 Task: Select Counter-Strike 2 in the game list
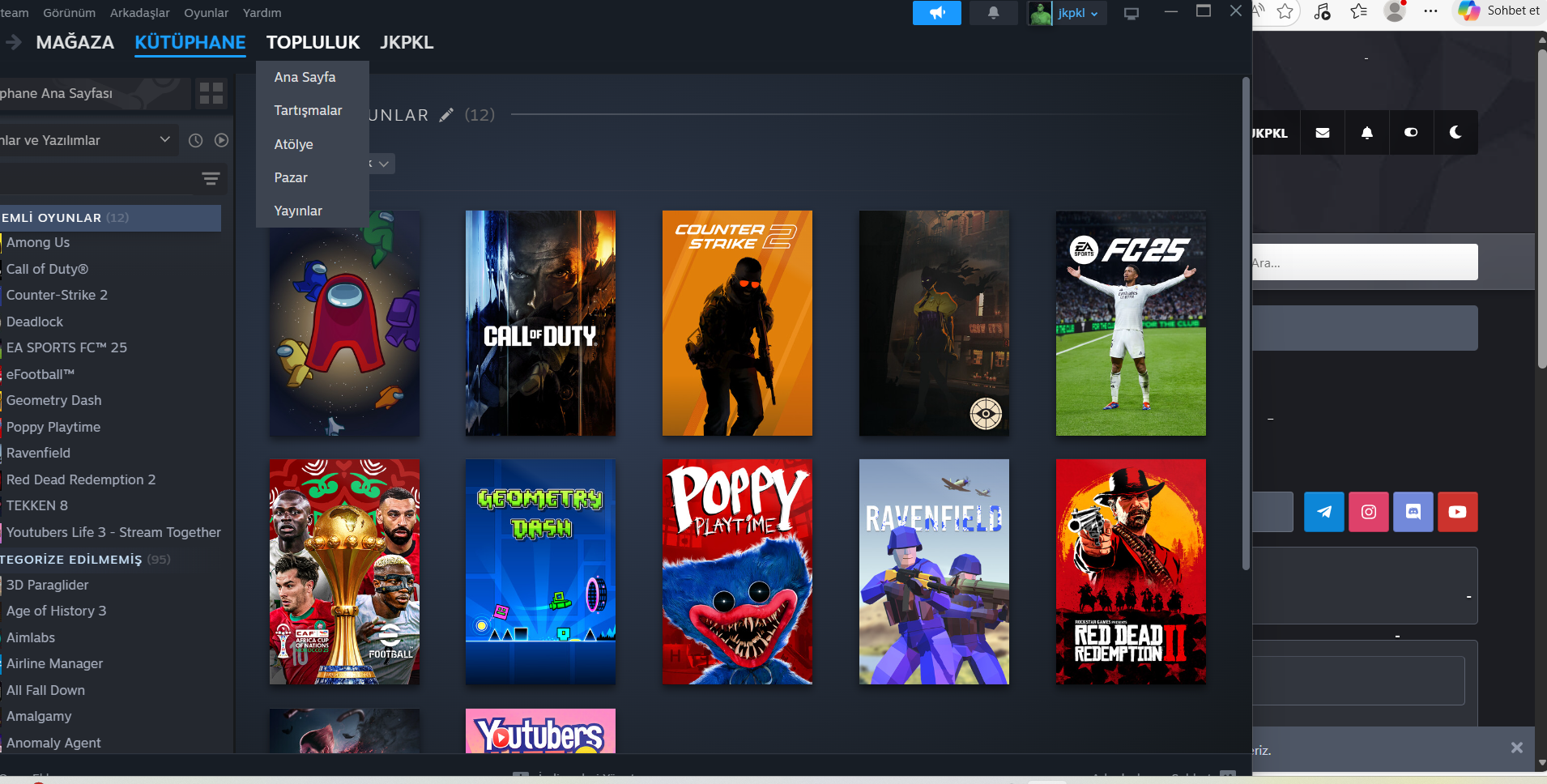[x=57, y=295]
